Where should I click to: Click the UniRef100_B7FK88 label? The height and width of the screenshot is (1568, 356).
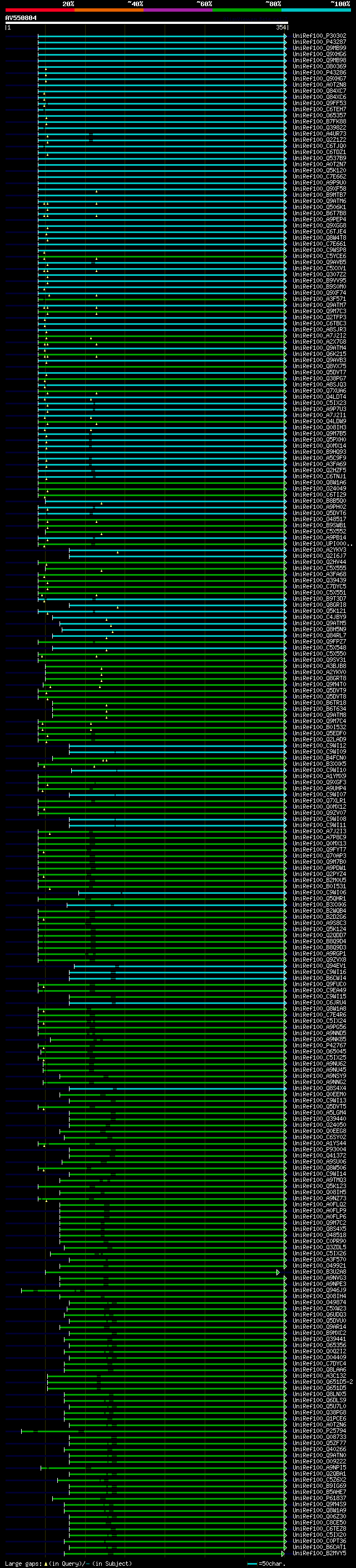tap(319, 122)
